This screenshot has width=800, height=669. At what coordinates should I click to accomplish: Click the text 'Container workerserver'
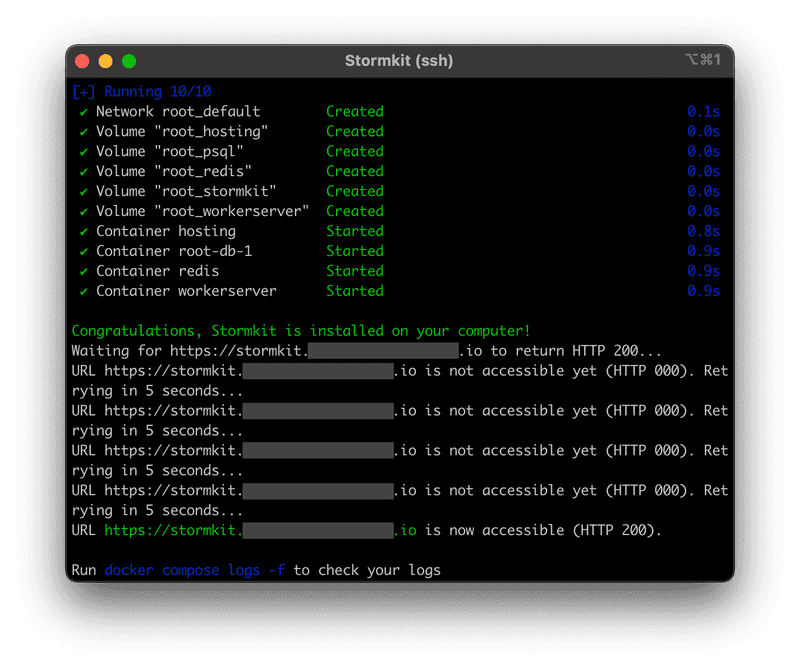click(186, 291)
